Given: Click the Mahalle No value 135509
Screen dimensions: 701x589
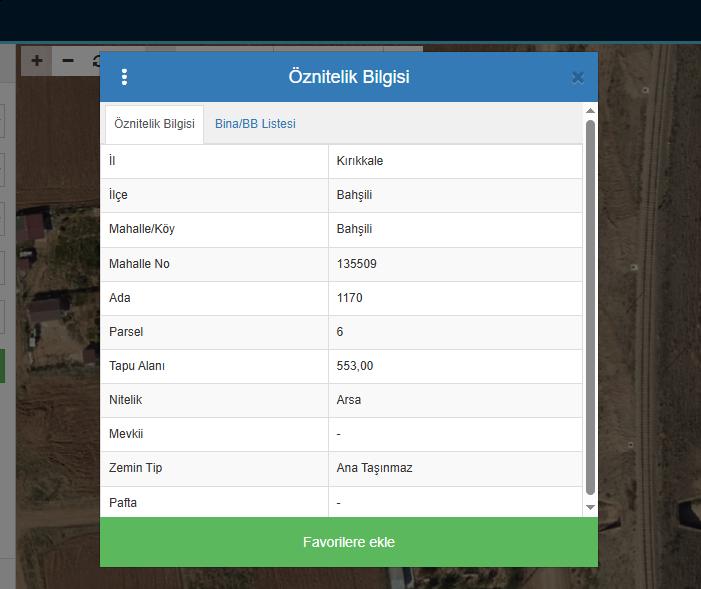Looking at the screenshot, I should point(357,264).
